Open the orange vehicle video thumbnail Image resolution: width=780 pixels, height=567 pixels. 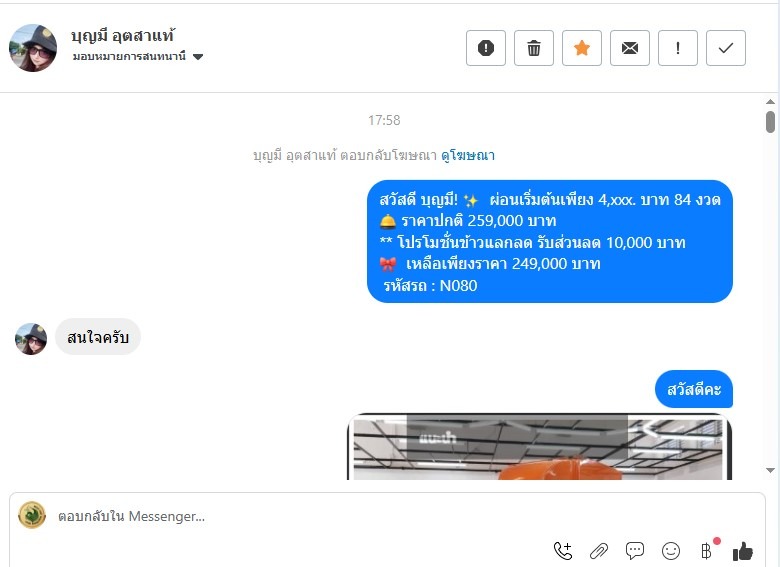pos(539,447)
